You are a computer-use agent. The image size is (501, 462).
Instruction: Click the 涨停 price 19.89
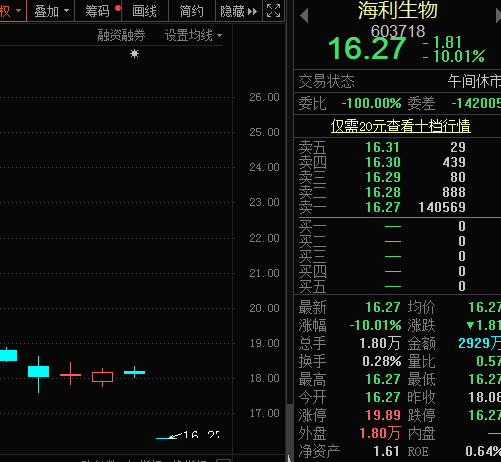click(x=383, y=415)
